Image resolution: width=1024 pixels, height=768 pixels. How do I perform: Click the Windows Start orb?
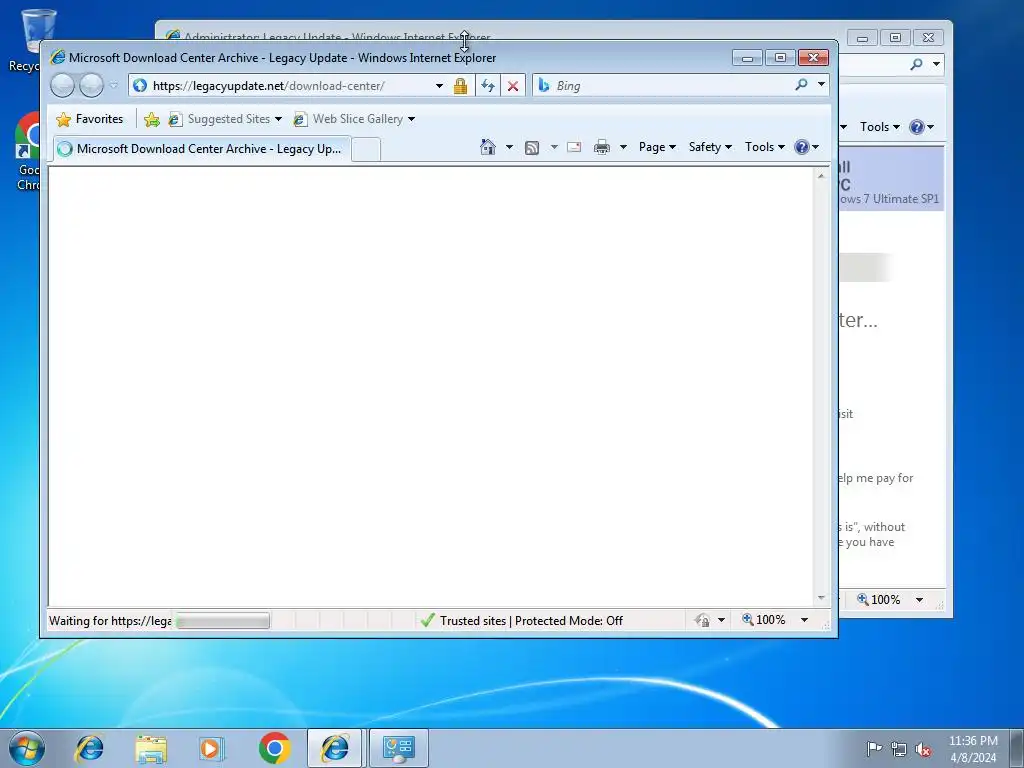[x=27, y=748]
